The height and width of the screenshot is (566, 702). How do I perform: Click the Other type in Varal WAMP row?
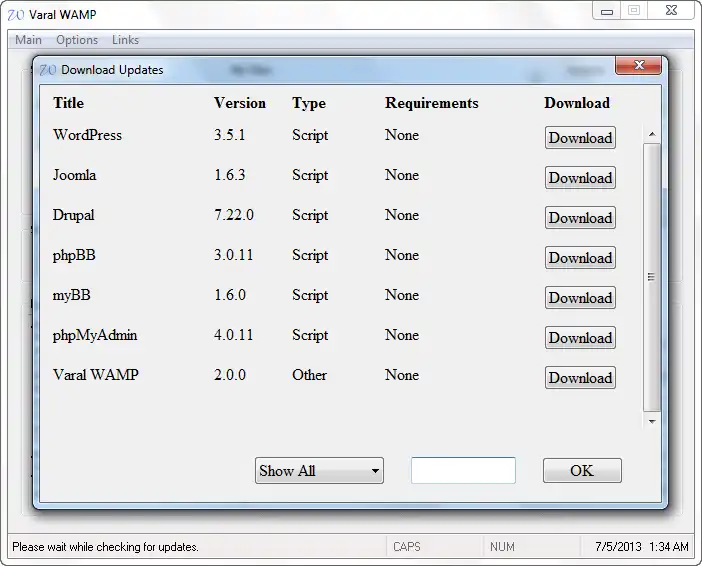click(x=309, y=375)
